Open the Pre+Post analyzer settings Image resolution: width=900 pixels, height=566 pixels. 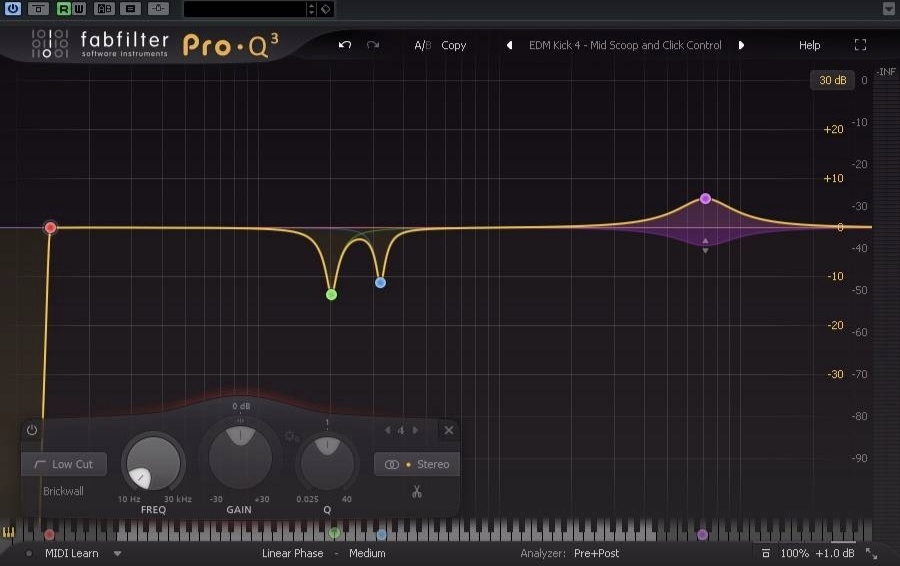coord(596,553)
